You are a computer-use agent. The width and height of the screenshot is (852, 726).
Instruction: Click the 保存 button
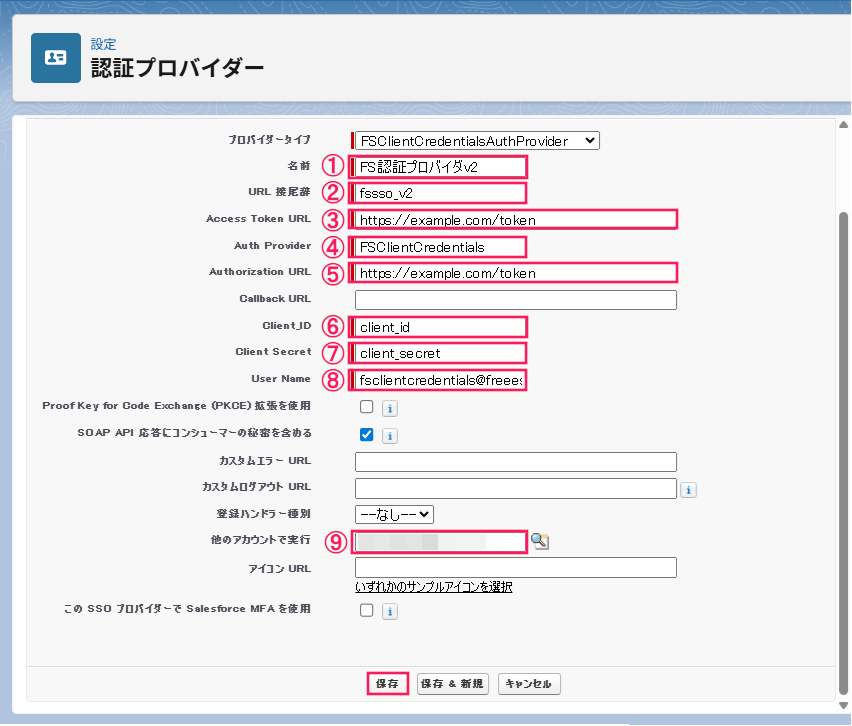click(387, 684)
